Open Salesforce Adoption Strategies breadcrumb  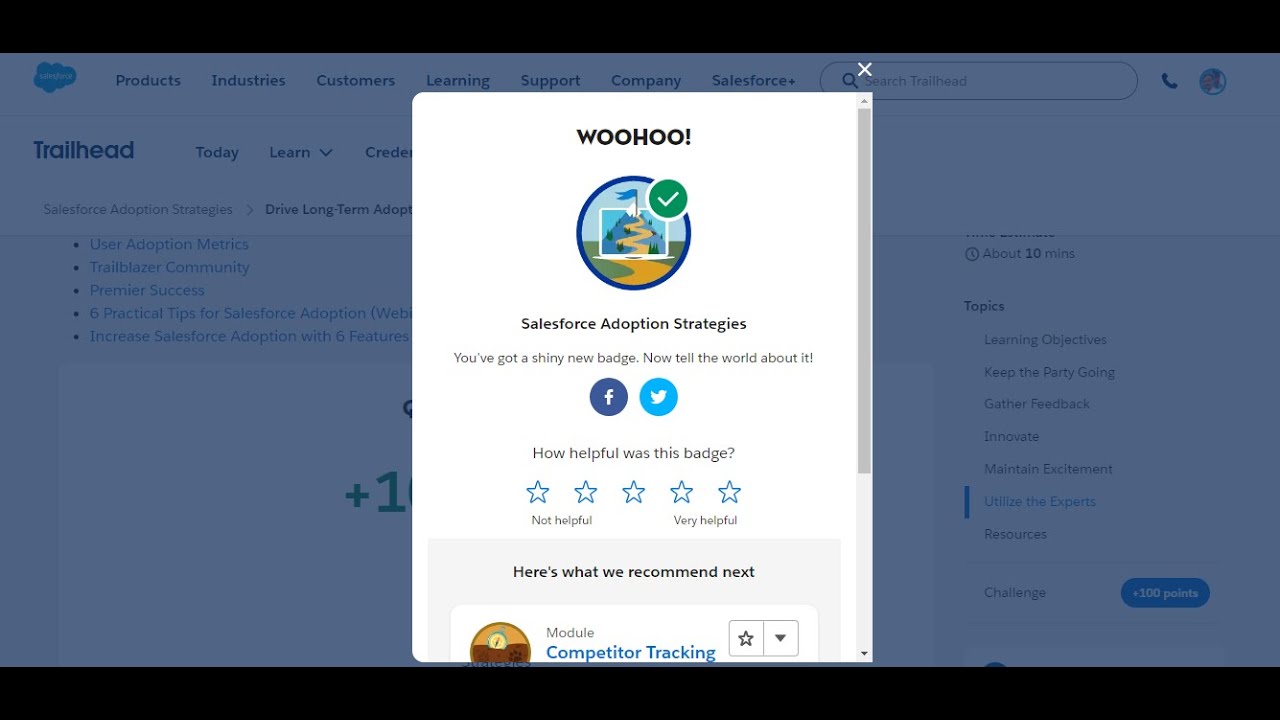[138, 209]
